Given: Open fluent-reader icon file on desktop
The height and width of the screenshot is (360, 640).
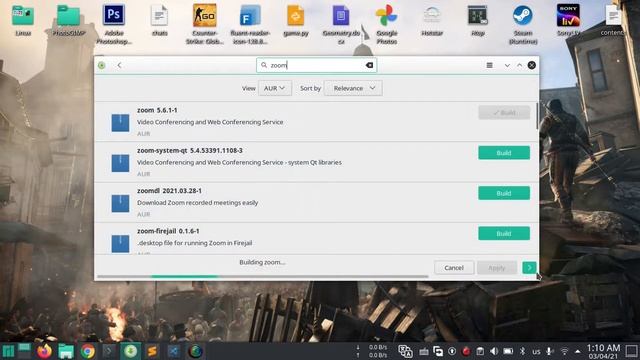Looking at the screenshot, I should pos(250,24).
